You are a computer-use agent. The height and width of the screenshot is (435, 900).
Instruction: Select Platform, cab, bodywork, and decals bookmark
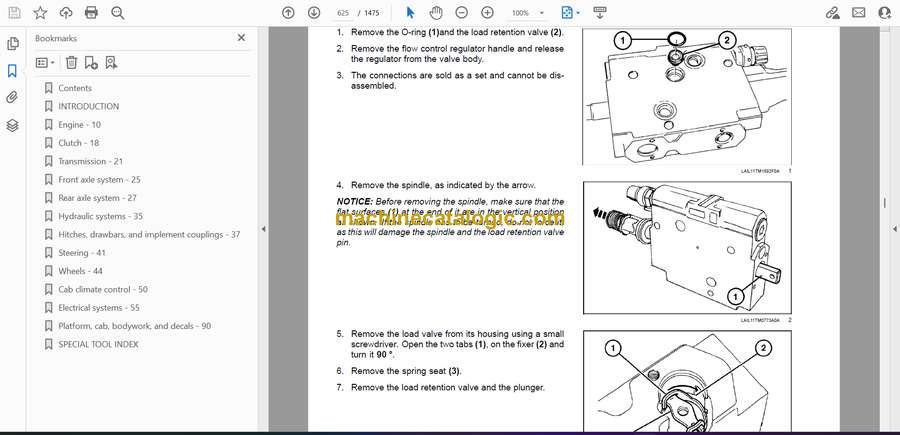[x=134, y=326]
